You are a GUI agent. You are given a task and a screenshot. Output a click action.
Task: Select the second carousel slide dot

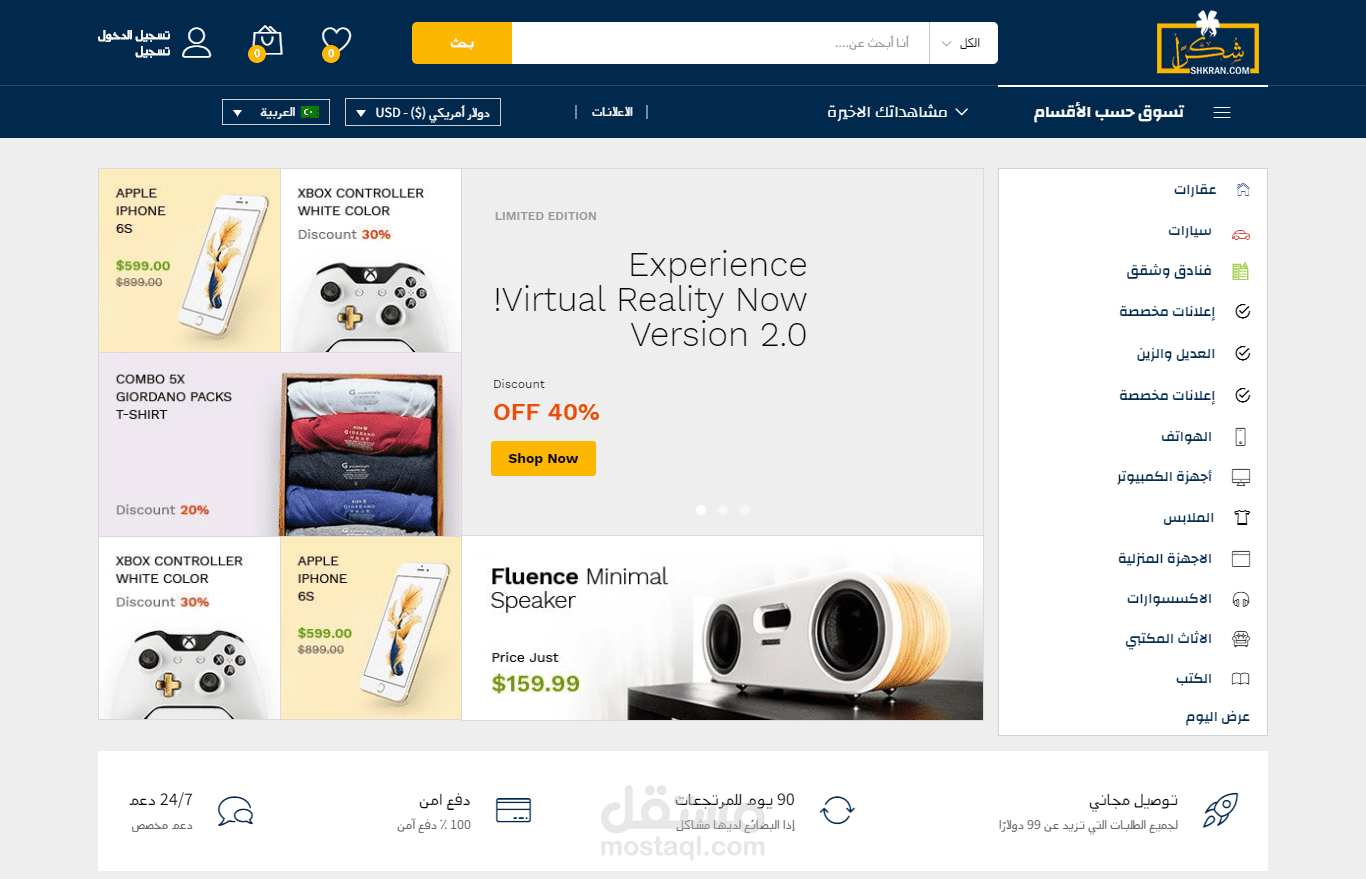[x=723, y=510]
